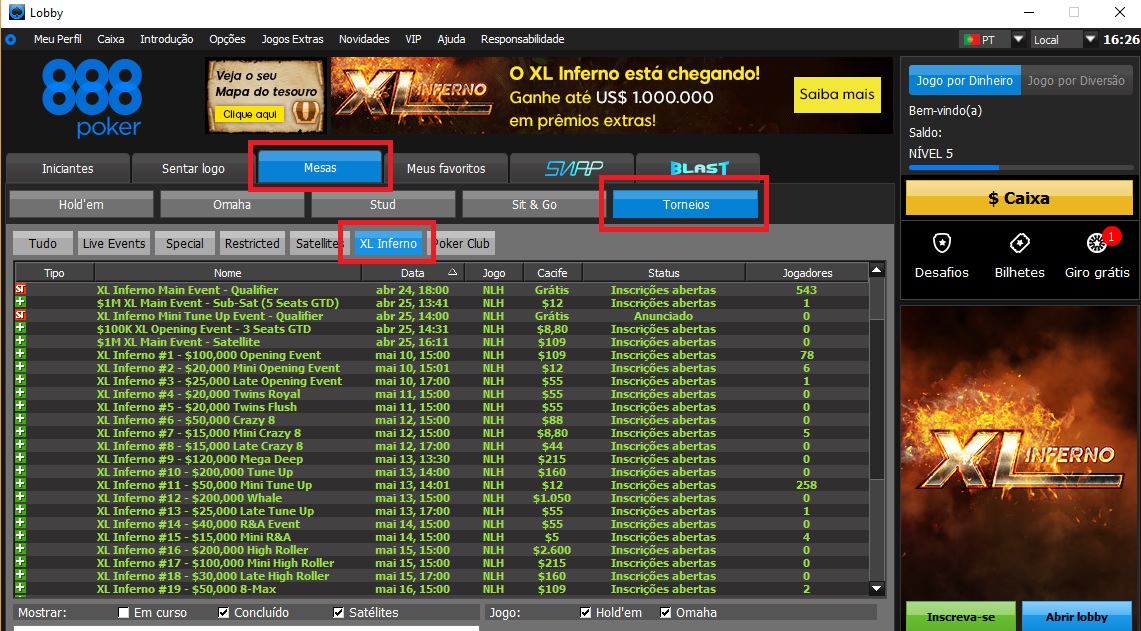Open the SNAP tab
Screen dimensions: 1141x631
(573, 168)
